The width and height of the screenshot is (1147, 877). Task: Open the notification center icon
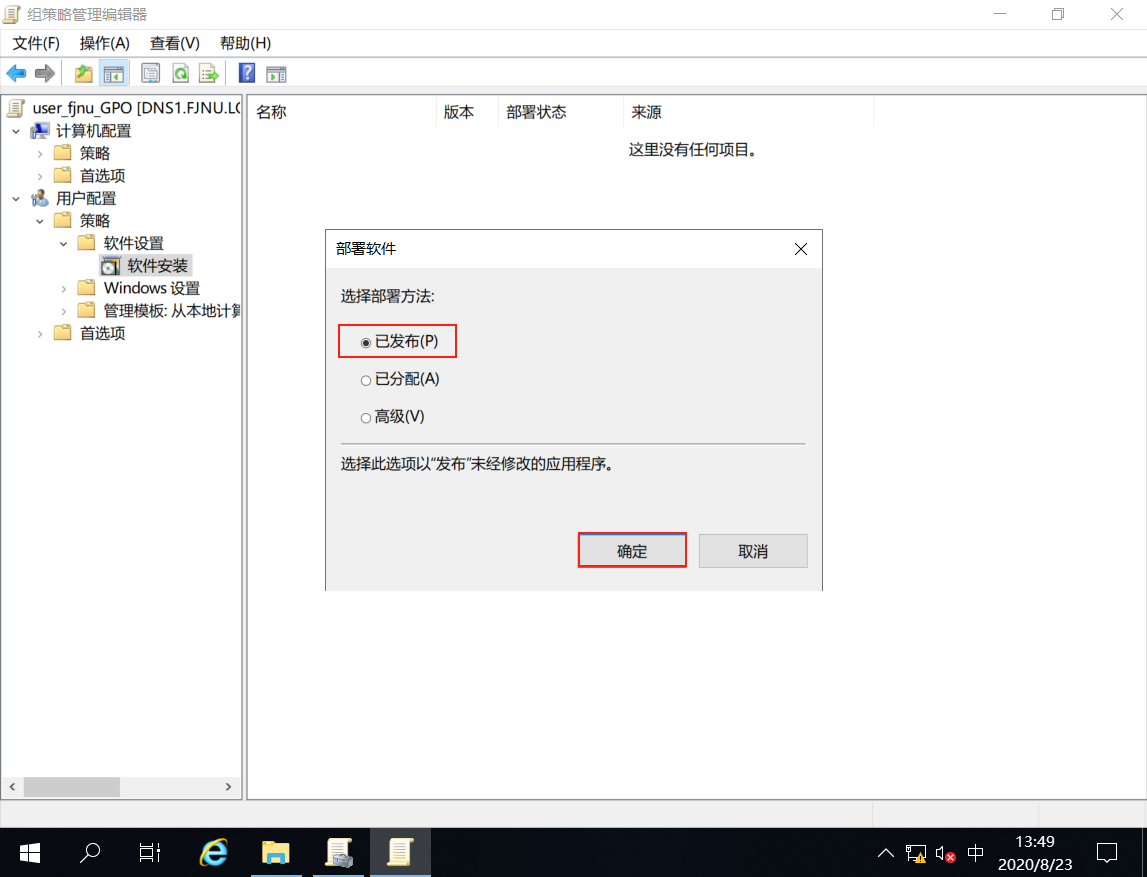1107,853
